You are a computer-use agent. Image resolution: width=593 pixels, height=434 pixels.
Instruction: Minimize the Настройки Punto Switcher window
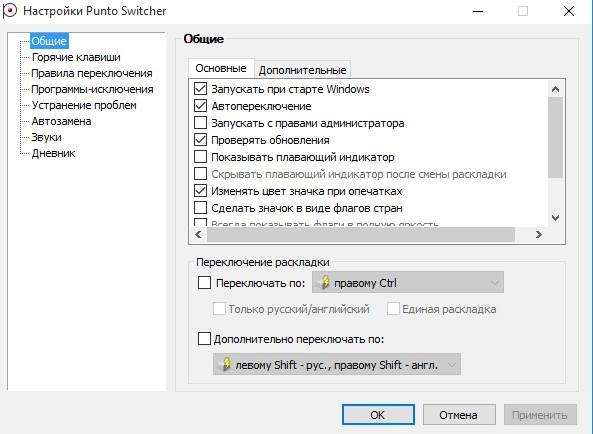478,11
